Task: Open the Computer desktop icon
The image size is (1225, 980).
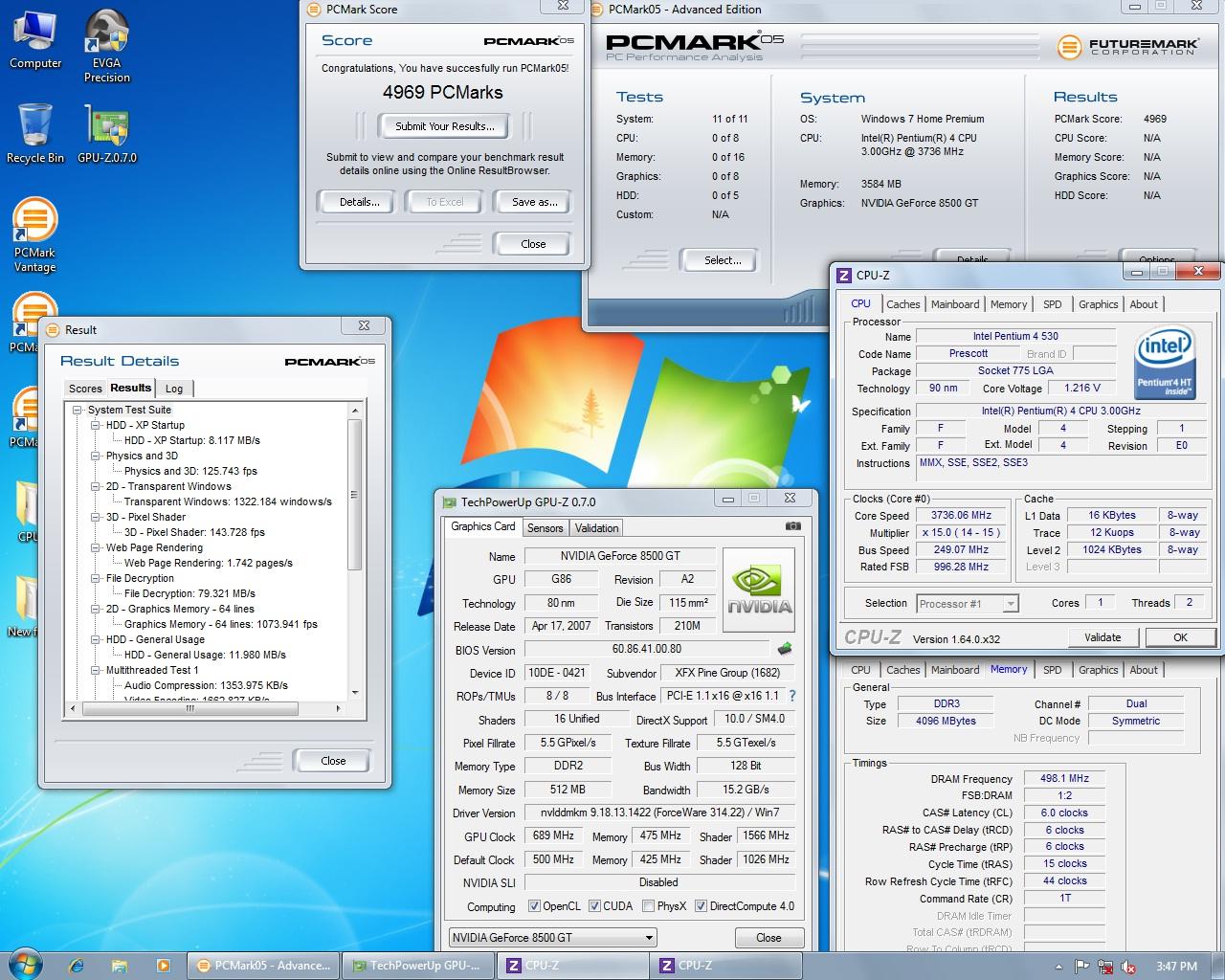Action: [35, 40]
